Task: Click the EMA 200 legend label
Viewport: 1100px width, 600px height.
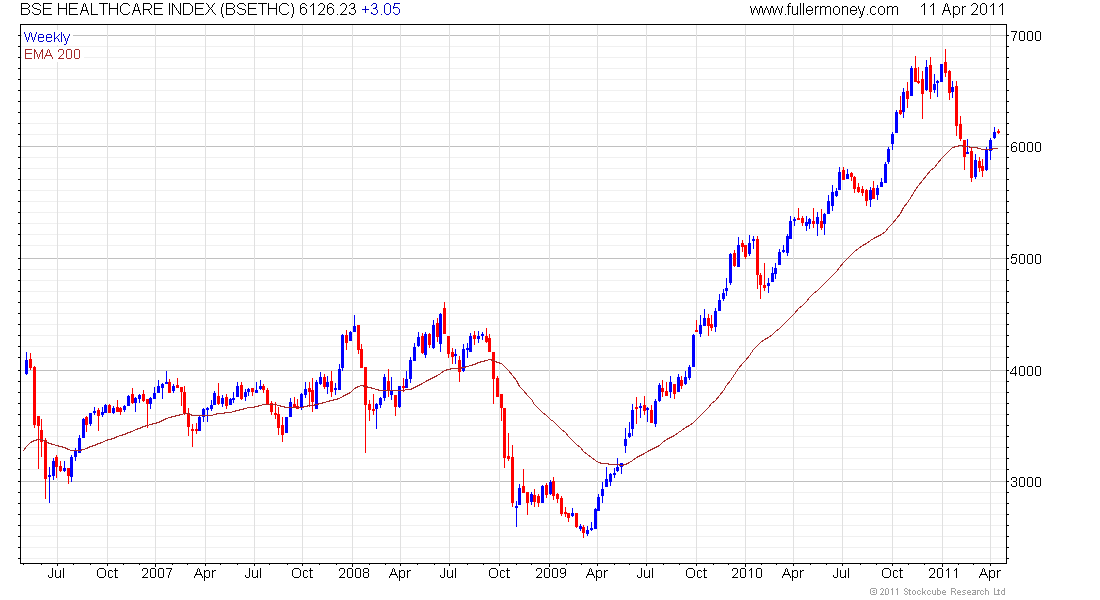Action: point(53,54)
